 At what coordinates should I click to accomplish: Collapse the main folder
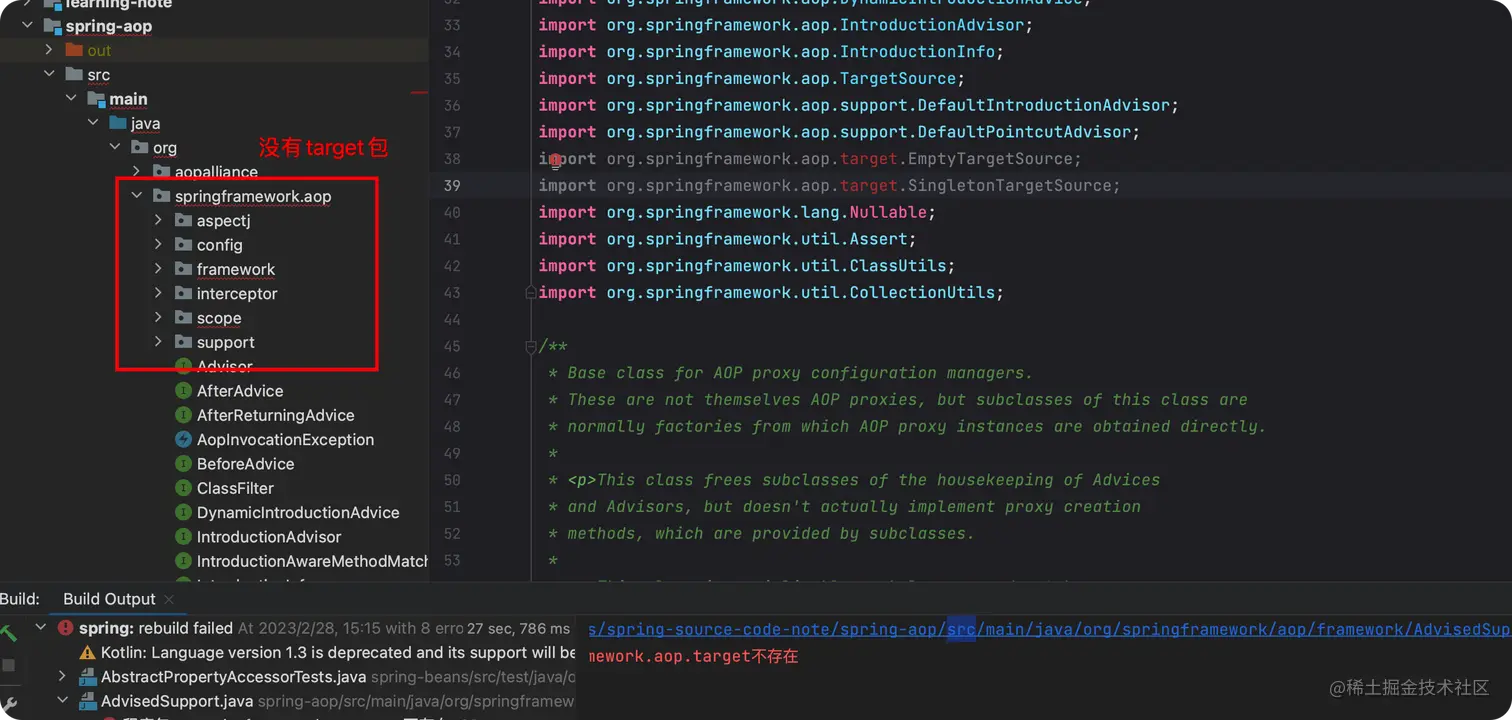[x=71, y=99]
